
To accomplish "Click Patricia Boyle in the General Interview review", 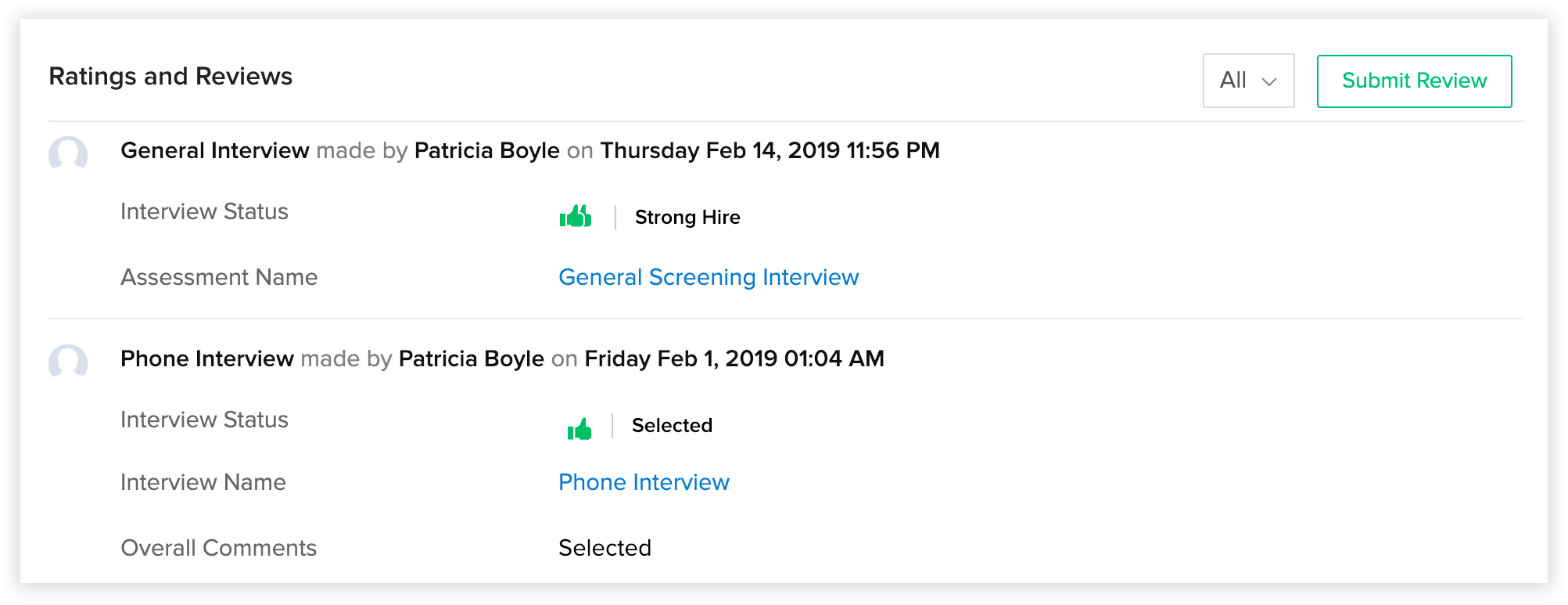I will coord(486,150).
